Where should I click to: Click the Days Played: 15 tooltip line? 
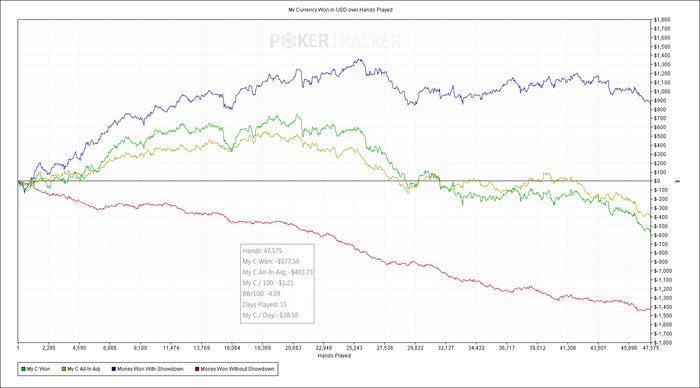click(x=264, y=305)
